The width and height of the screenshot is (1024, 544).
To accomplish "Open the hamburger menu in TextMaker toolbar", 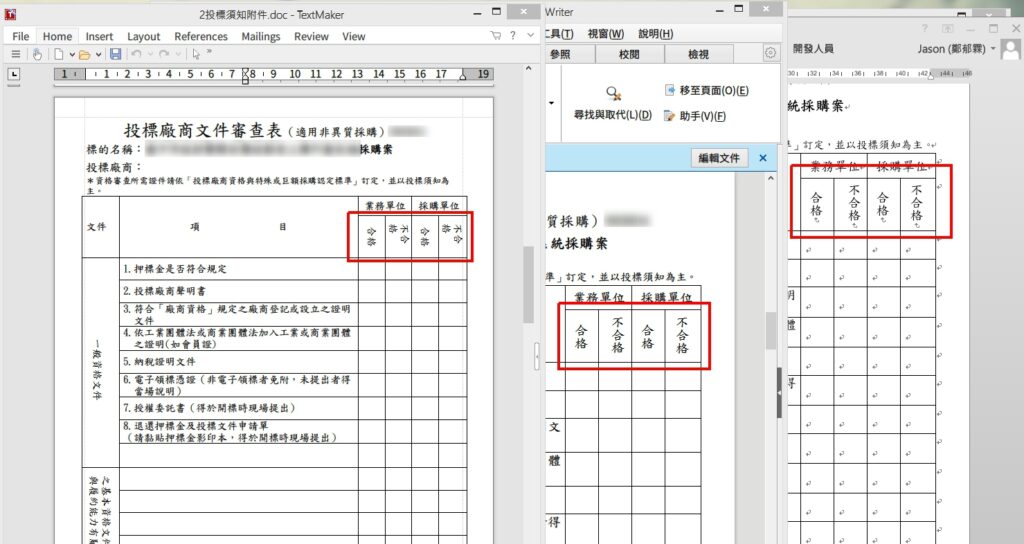I will pos(16,55).
